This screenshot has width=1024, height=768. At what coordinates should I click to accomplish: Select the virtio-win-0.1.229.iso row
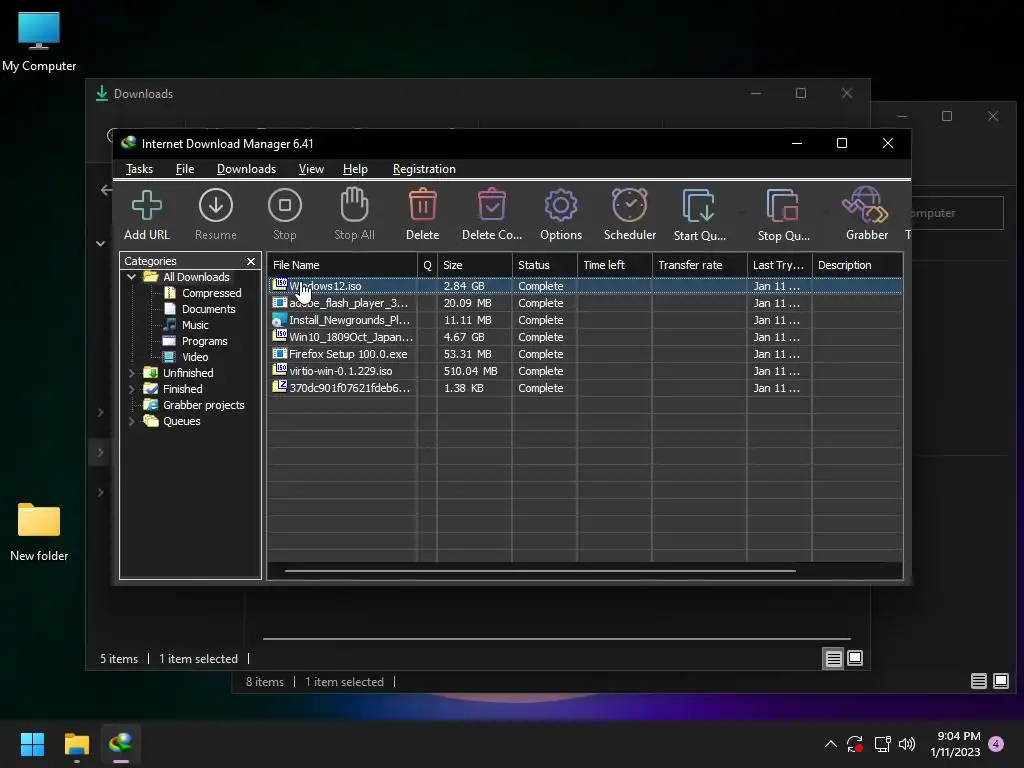tap(585, 371)
